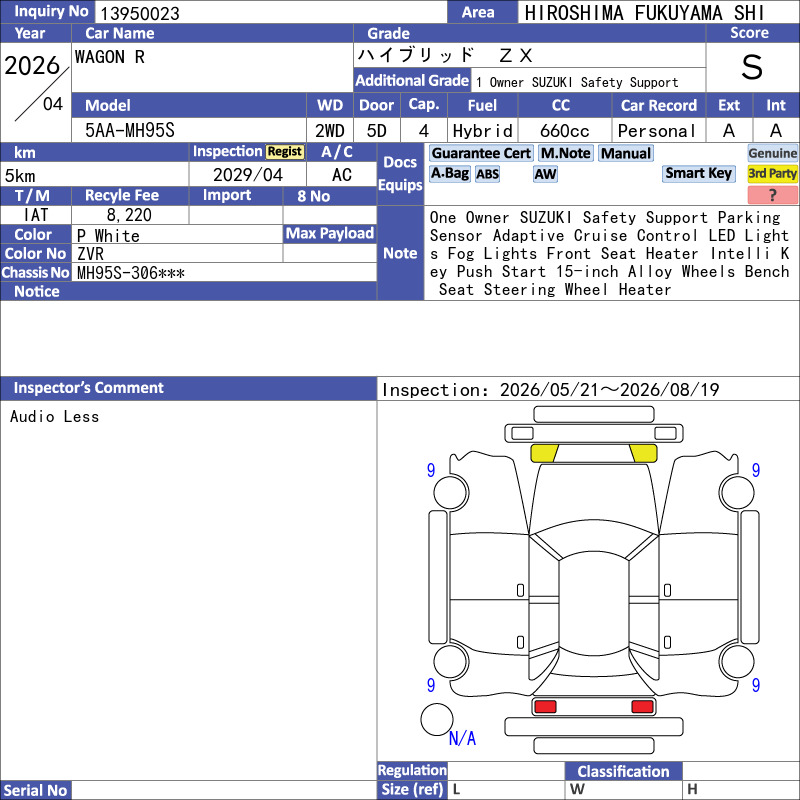Click the right red taillight marker
Screen dimensions: 800x800
[642, 707]
